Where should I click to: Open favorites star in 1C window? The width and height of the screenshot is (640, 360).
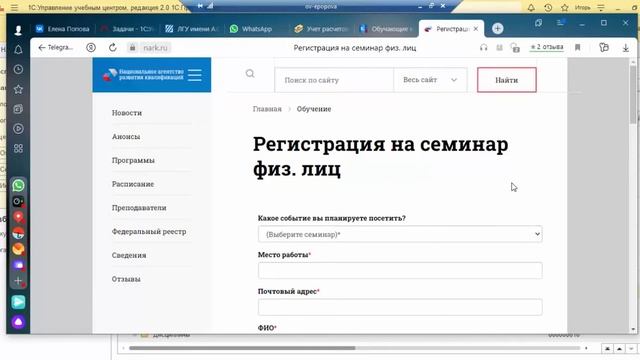(564, 7)
